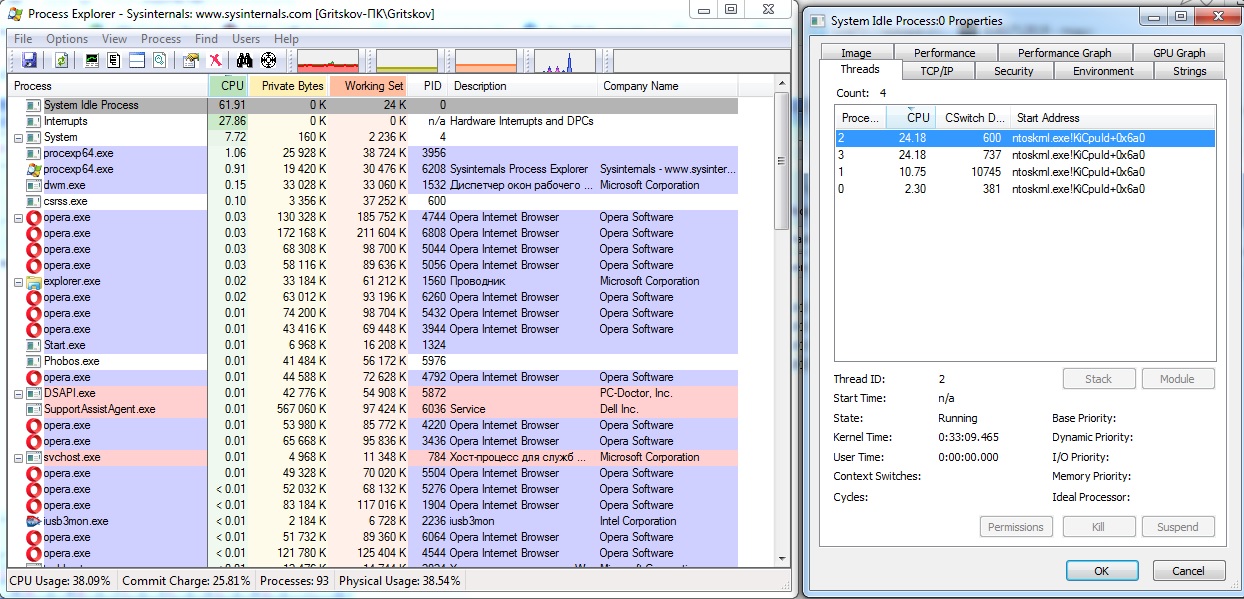Collapse the svchost.exe tree node
Screen dimensions: 1244x599
19,457
